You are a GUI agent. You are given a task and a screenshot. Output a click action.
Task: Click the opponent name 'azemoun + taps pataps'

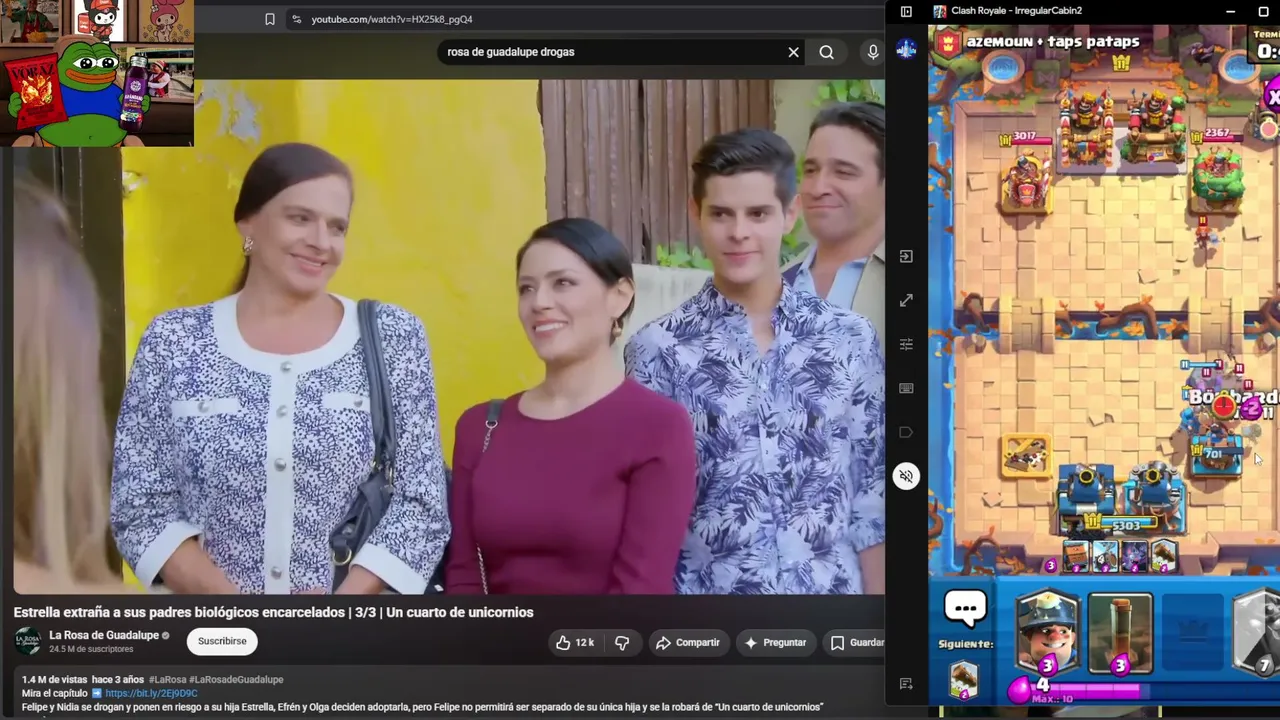(x=1053, y=42)
